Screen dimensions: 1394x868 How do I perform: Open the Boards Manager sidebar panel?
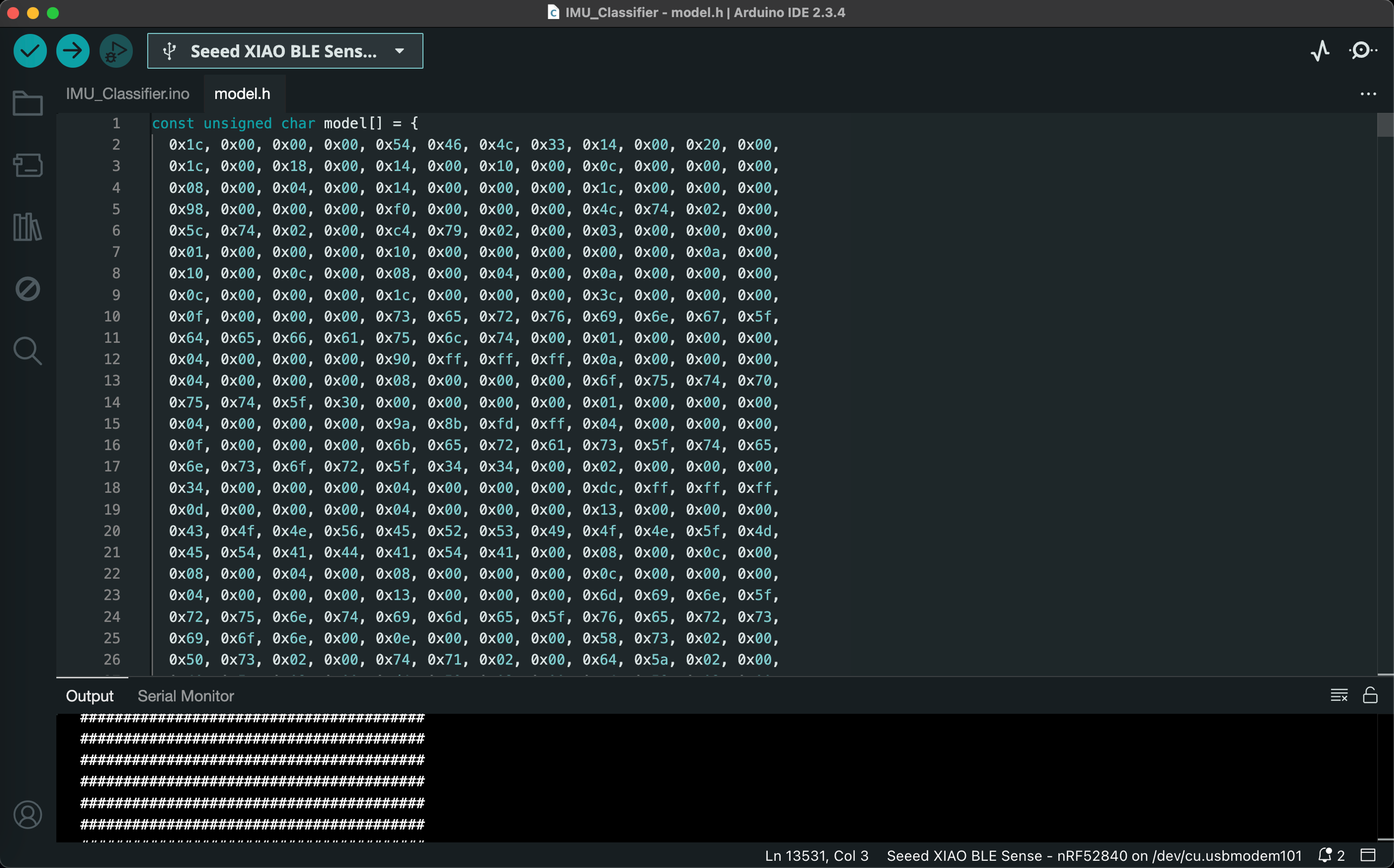click(x=28, y=165)
